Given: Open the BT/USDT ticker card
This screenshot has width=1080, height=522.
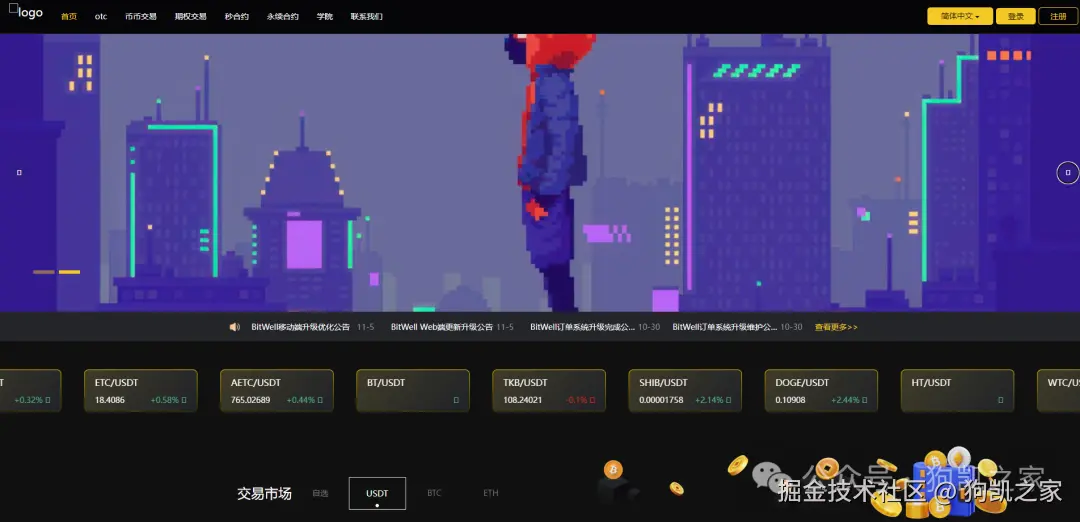Looking at the screenshot, I should tap(413, 390).
